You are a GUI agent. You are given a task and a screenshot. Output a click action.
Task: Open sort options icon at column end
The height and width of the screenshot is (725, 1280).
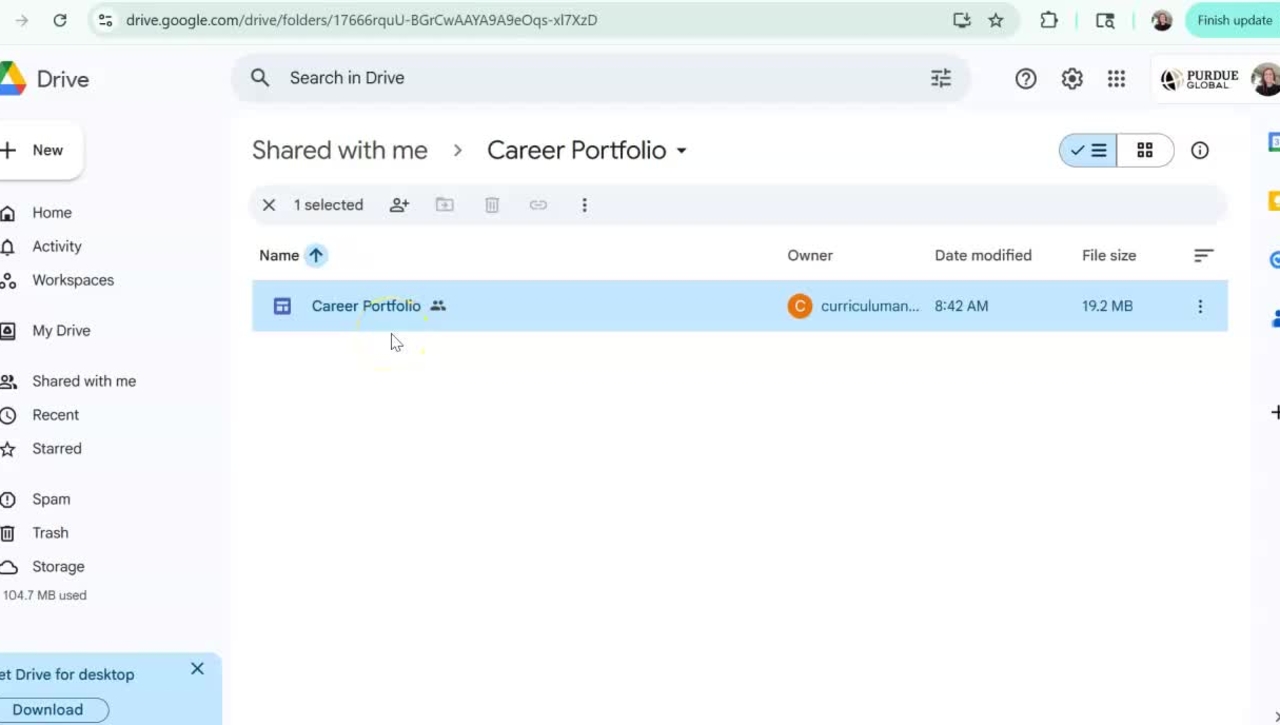[1204, 256]
